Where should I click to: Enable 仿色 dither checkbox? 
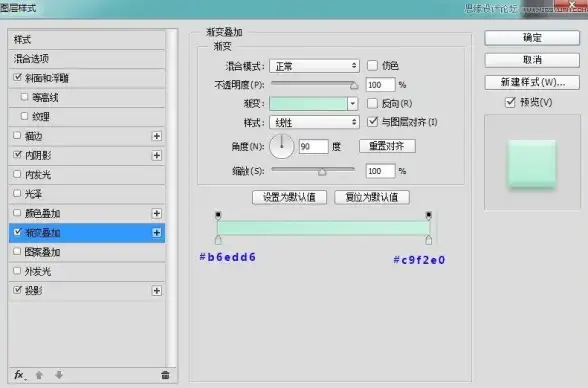[x=372, y=66]
